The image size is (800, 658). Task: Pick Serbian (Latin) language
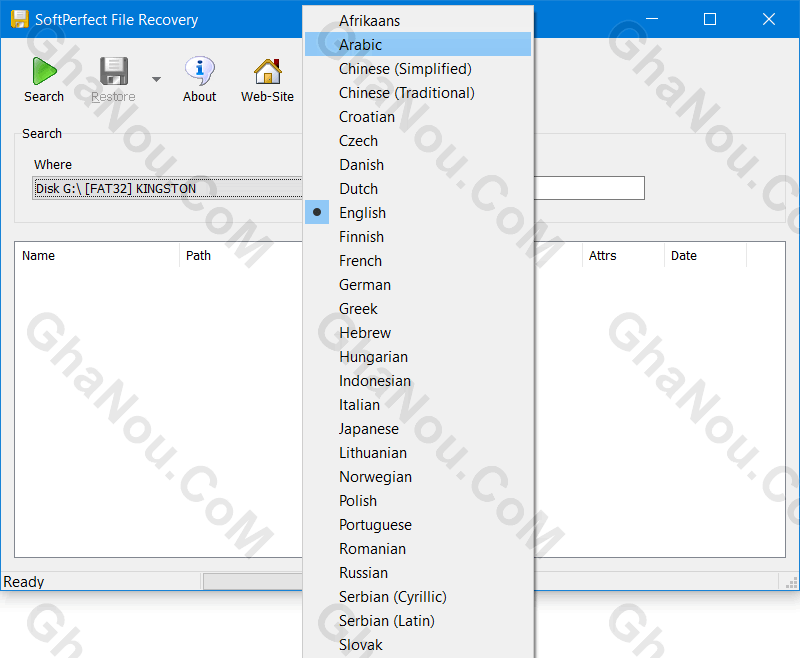418,620
